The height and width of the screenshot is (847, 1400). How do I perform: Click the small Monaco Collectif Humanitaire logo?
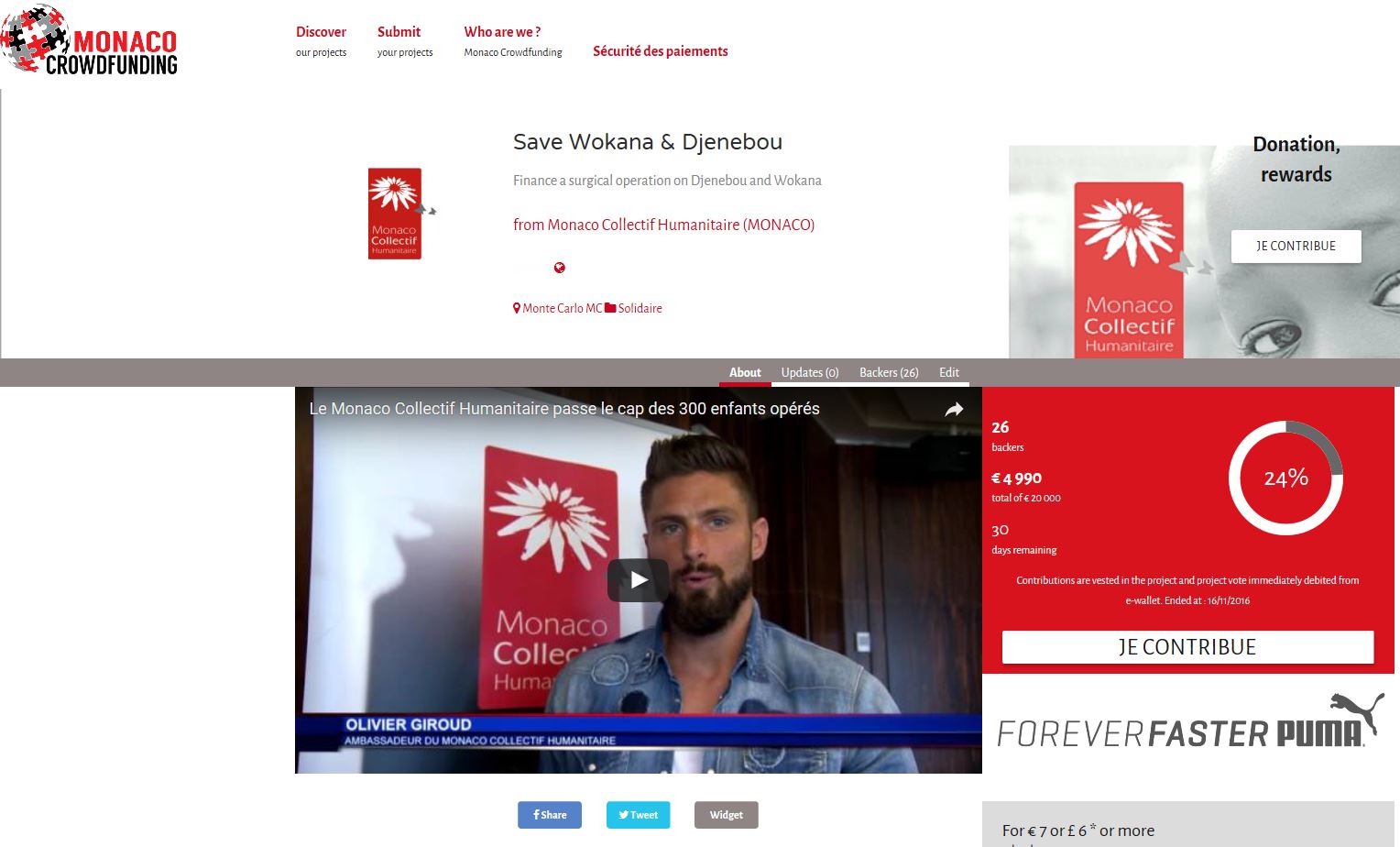pyautogui.click(x=395, y=214)
